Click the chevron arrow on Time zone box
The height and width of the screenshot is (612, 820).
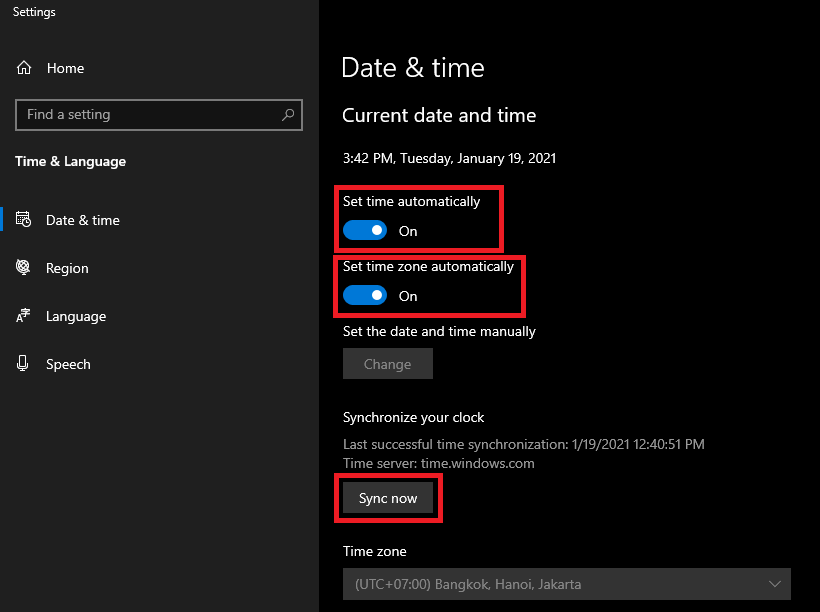[x=774, y=584]
